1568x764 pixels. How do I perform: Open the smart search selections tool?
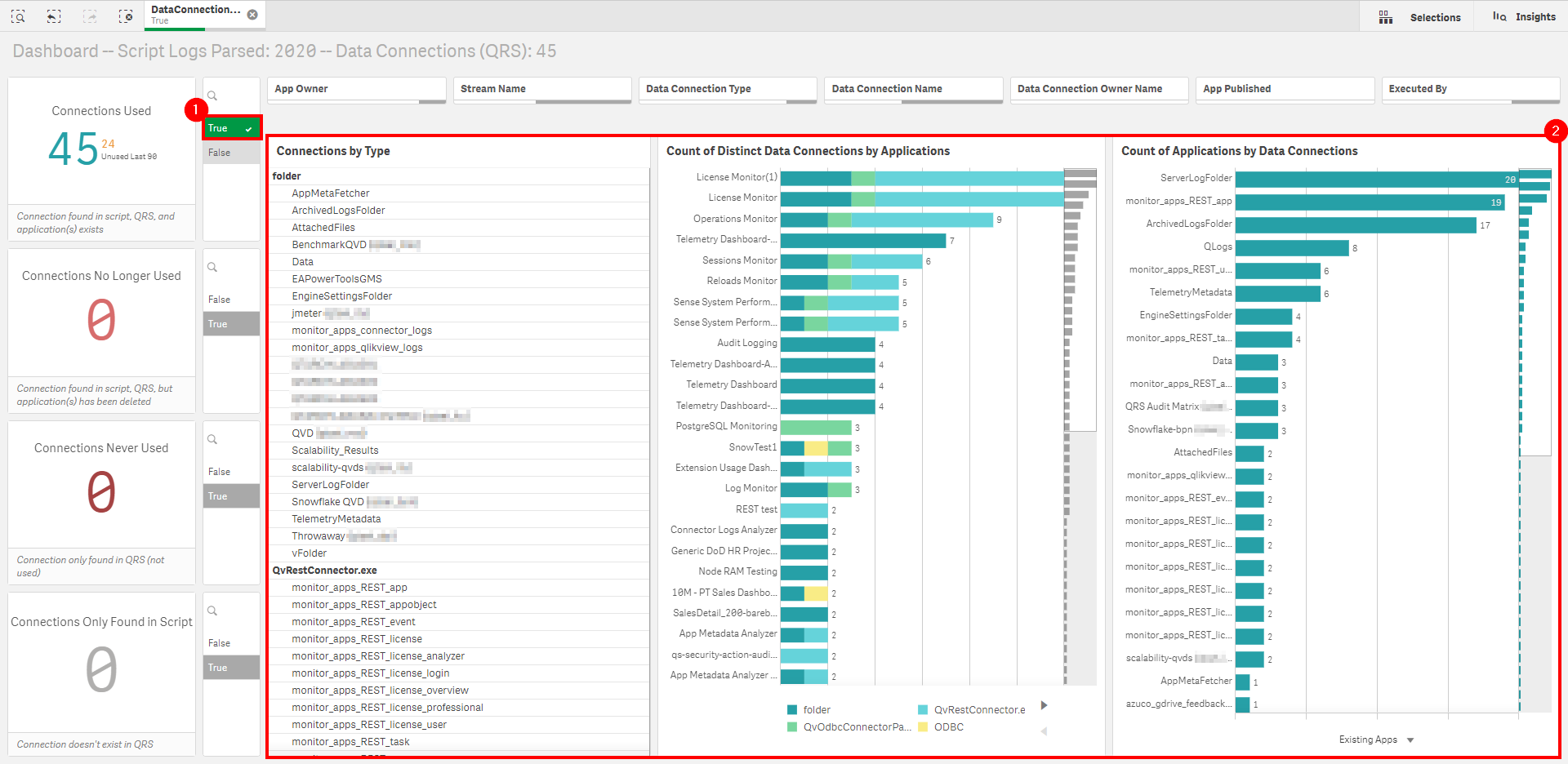(18, 16)
